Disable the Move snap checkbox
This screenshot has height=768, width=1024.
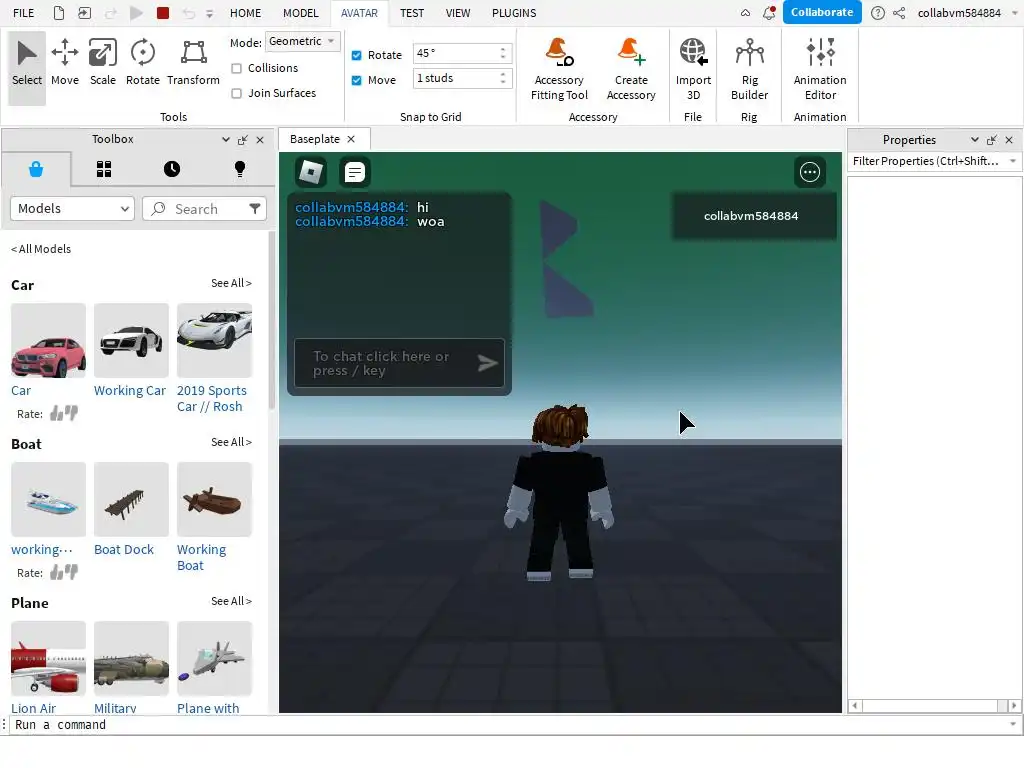click(357, 80)
